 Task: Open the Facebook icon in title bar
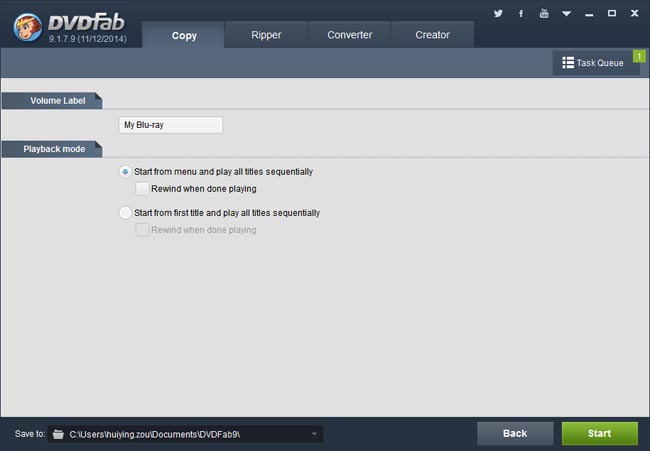point(521,14)
